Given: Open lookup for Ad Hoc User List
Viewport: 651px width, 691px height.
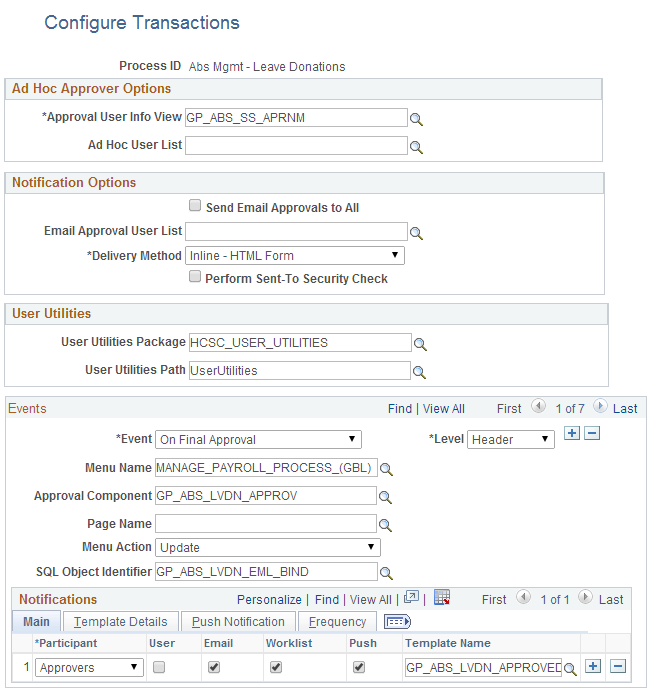Looking at the screenshot, I should (416, 147).
